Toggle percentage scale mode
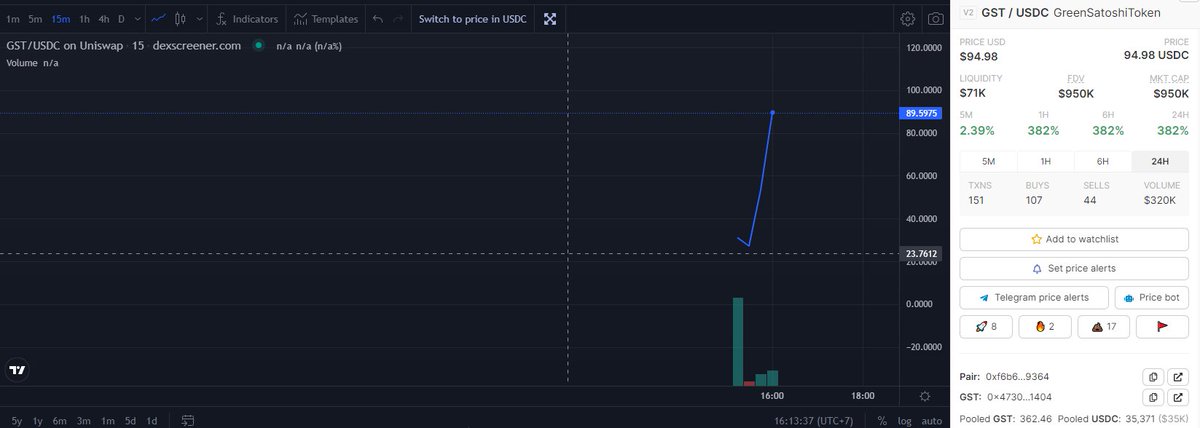 (x=882, y=420)
